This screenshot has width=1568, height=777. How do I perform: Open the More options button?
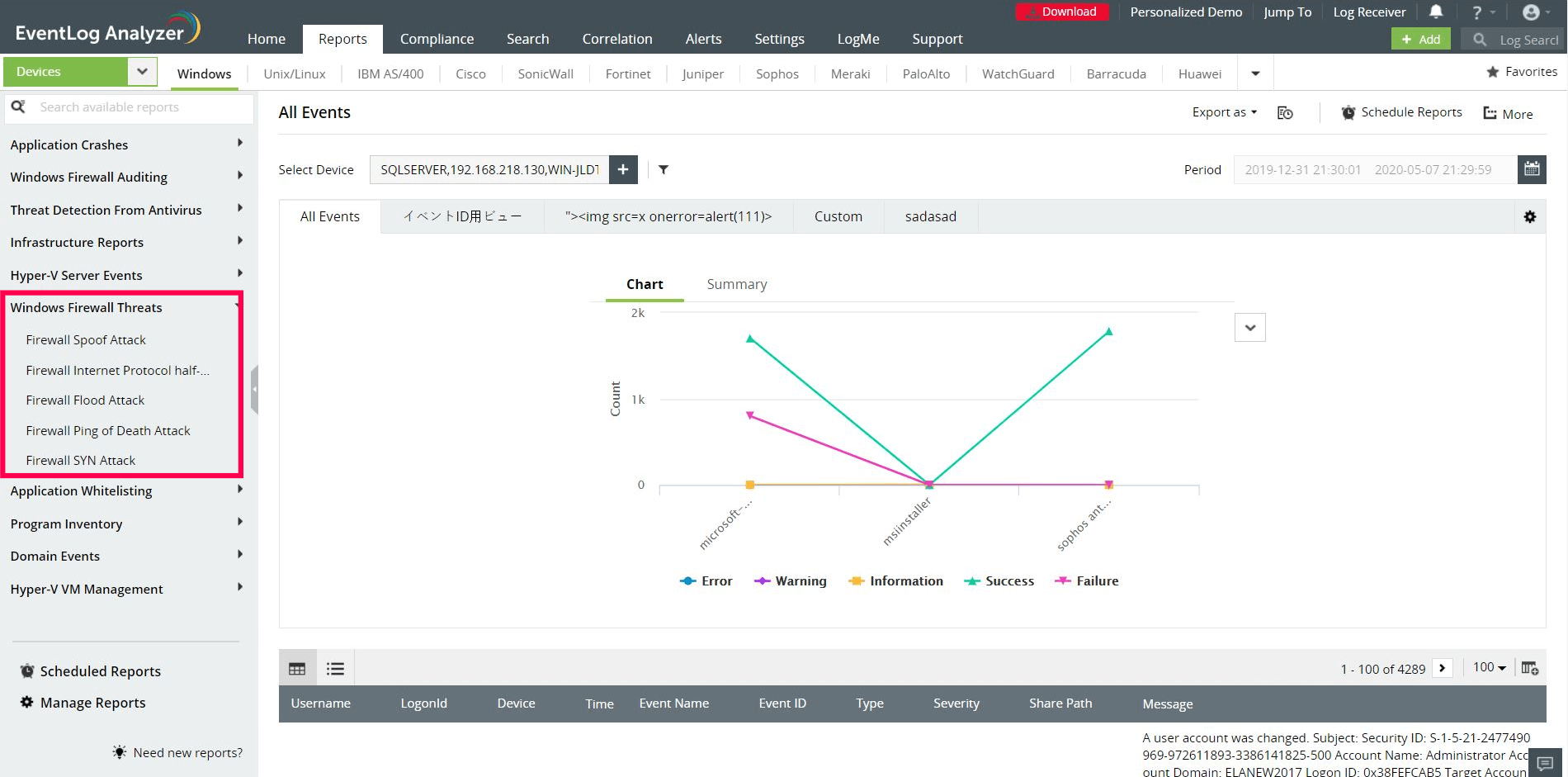pyautogui.click(x=1508, y=114)
